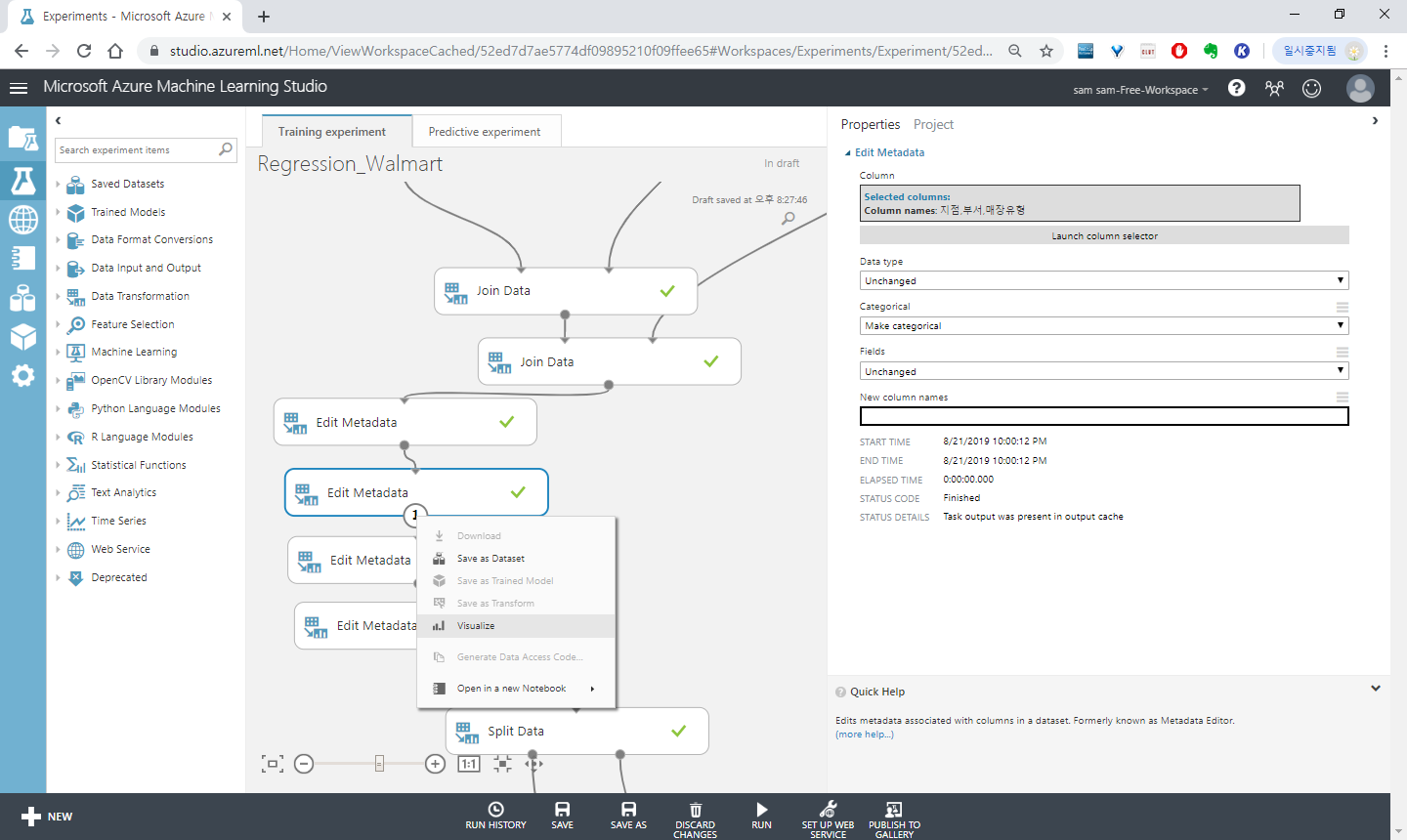Click Save in bottom bar
The width and height of the screenshot is (1407, 840).
(x=563, y=816)
